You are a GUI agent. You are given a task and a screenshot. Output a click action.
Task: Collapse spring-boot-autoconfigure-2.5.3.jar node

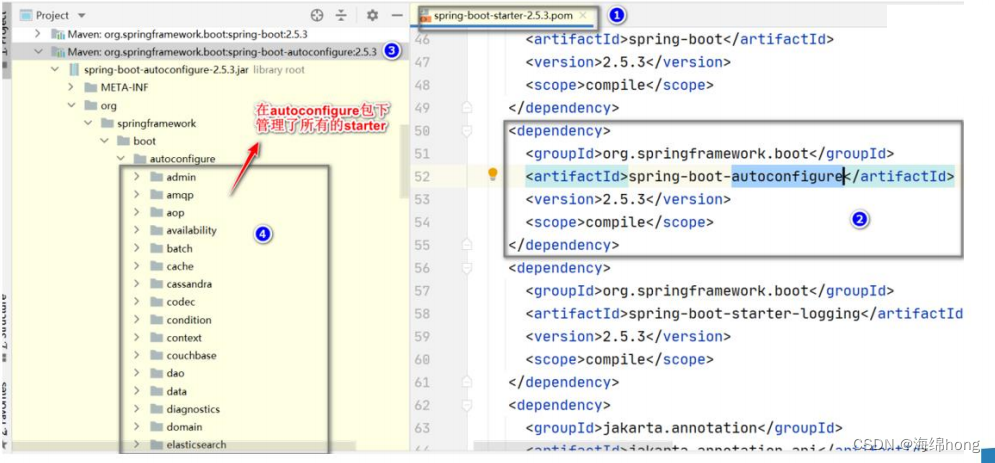pos(55,70)
